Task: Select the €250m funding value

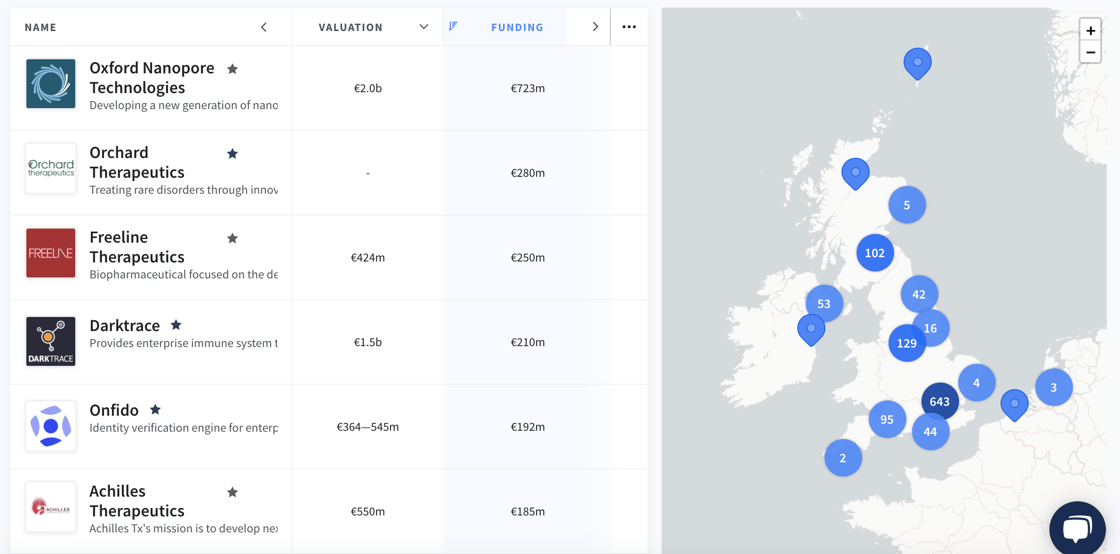Action: click(x=528, y=258)
